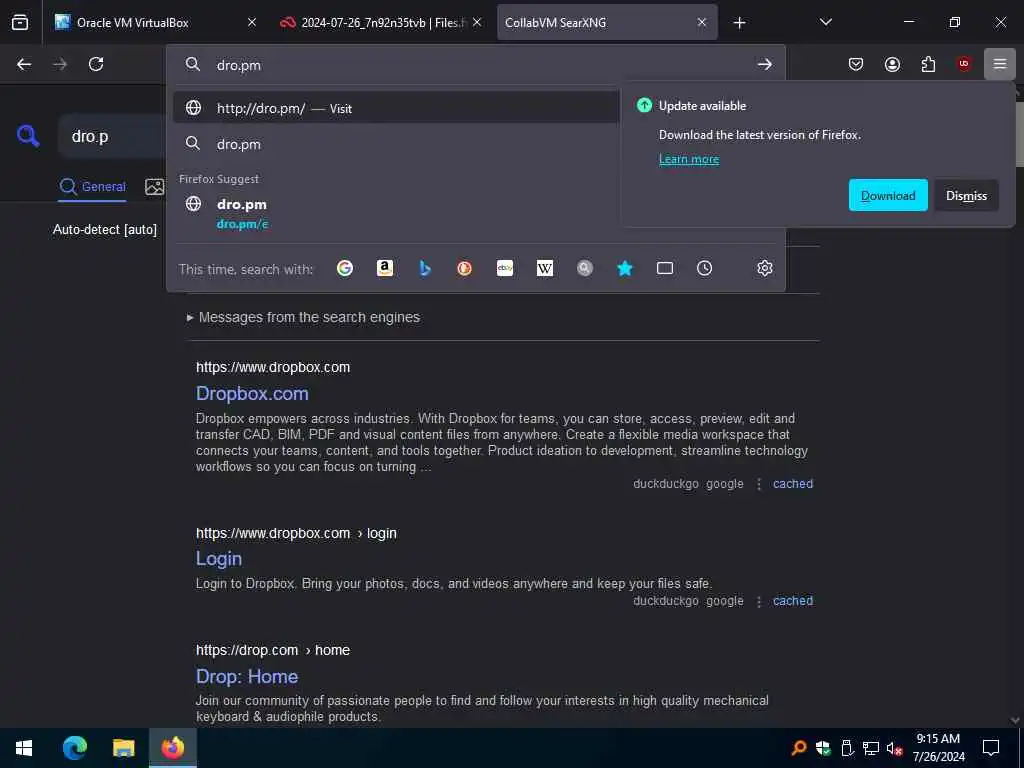This screenshot has width=1024, height=768.
Task: Select dro.pm search suggestion row
Action: pyautogui.click(x=396, y=144)
